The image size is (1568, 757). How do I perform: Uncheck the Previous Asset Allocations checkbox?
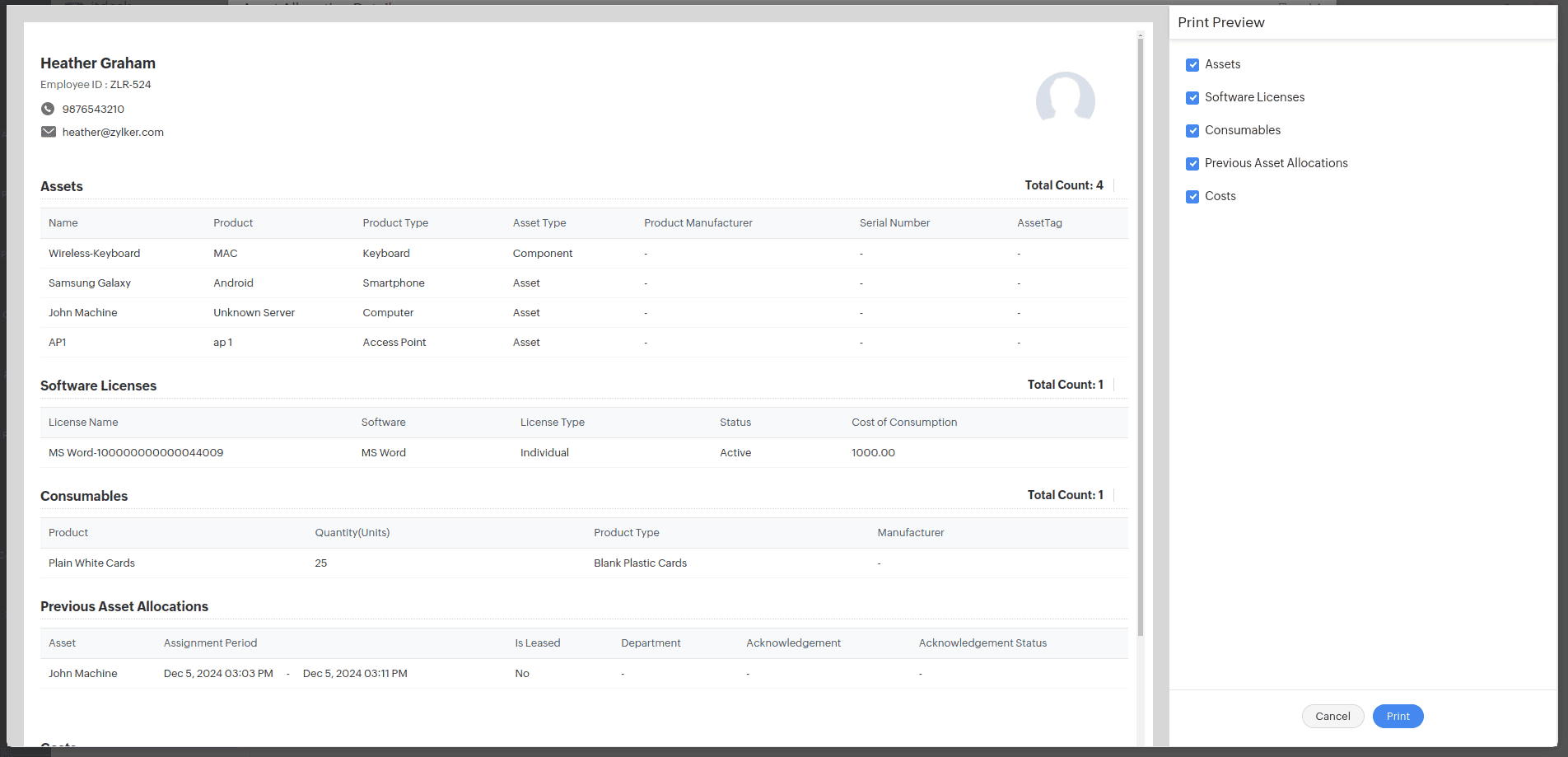pos(1192,164)
